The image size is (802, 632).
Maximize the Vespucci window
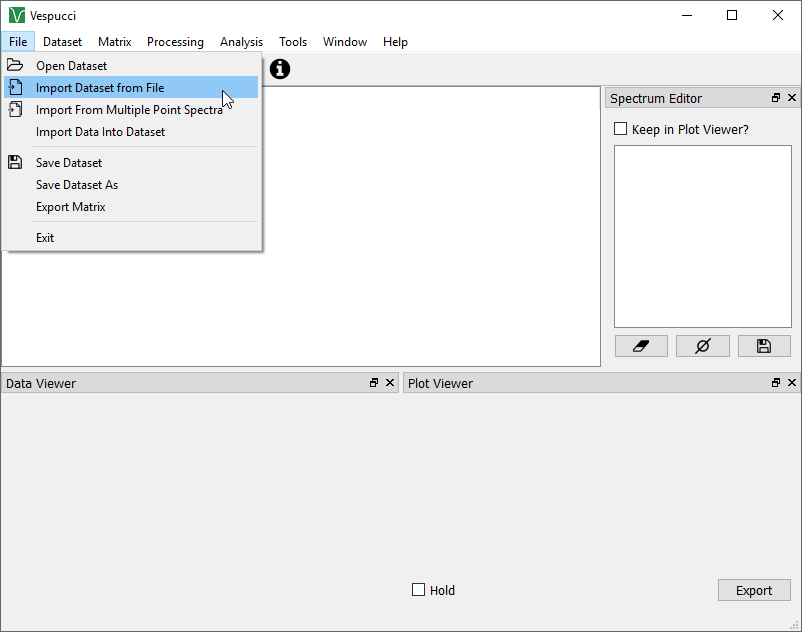point(732,15)
